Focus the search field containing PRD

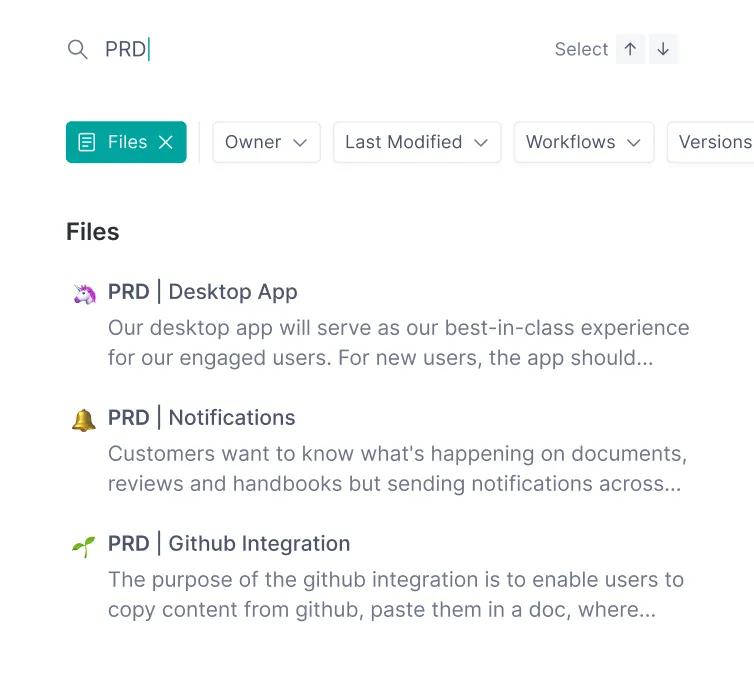[300, 49]
